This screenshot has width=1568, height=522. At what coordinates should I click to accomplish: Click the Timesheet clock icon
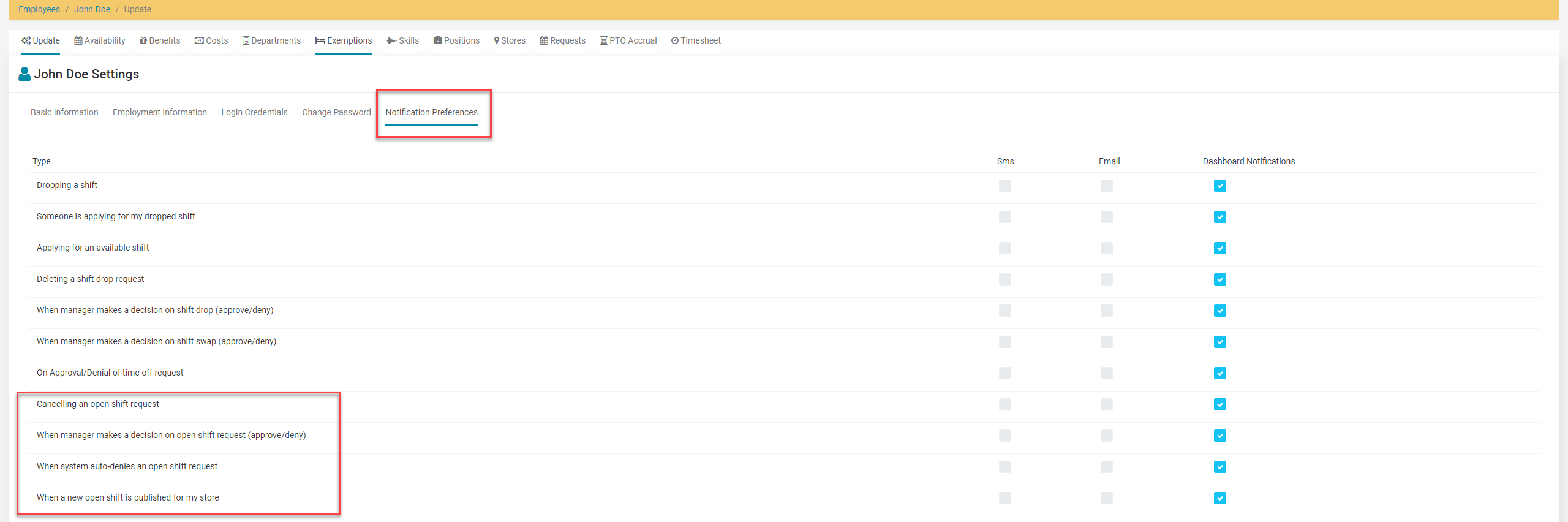tap(675, 40)
